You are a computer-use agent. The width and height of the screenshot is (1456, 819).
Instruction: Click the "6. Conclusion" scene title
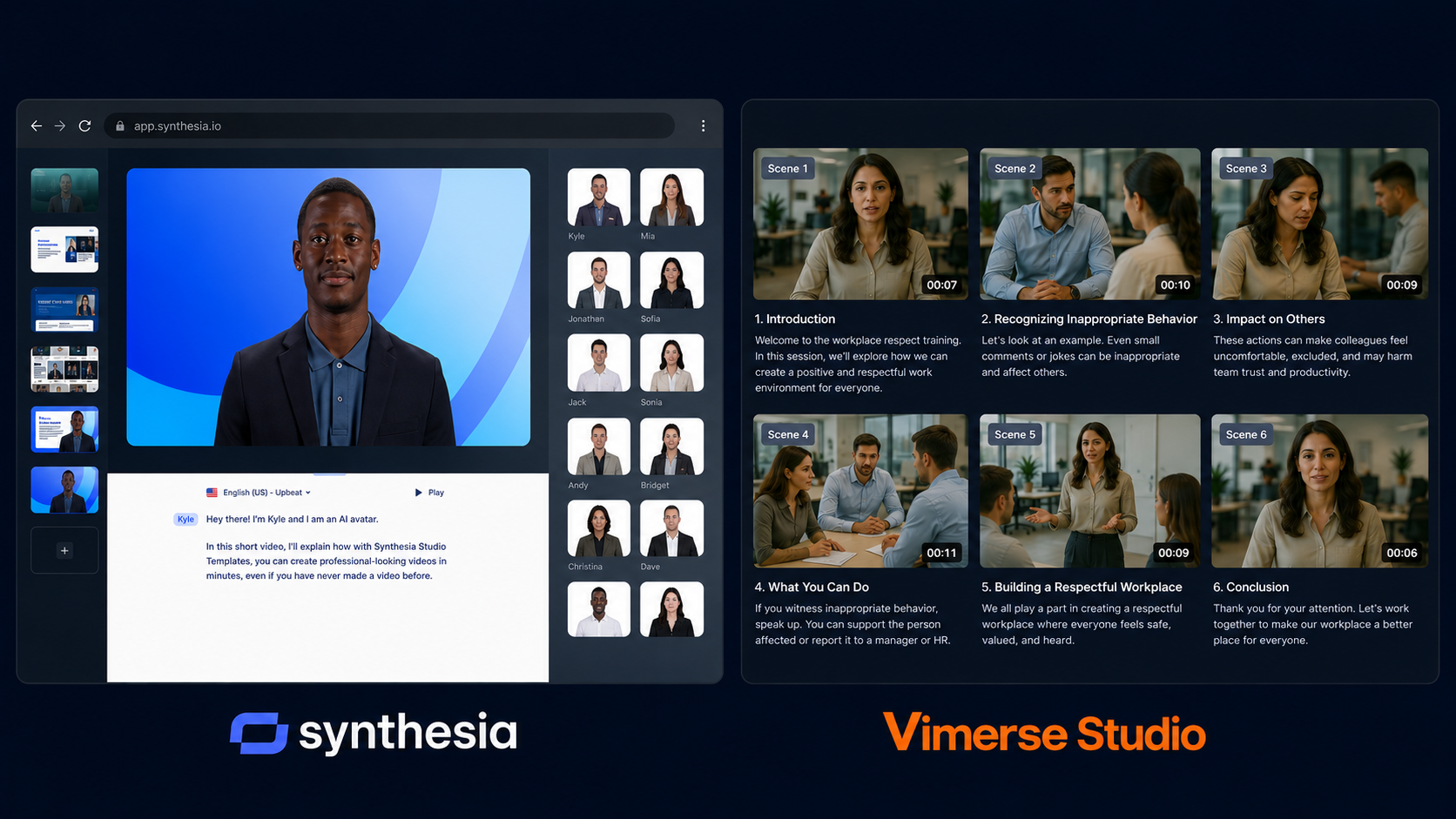pos(1250,587)
